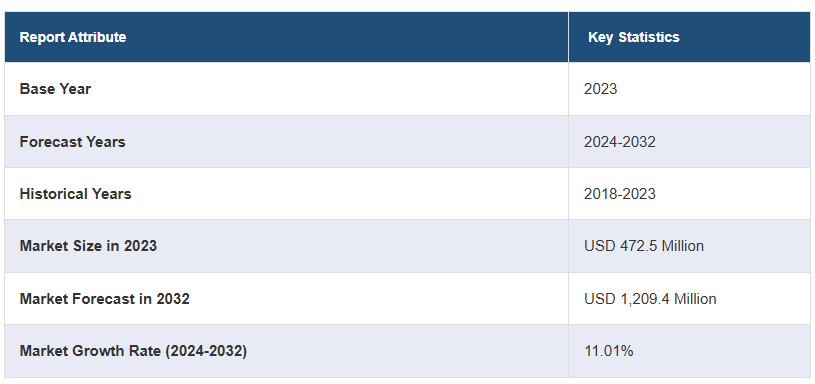Click the USD 1,209.4 Million value
The height and width of the screenshot is (384, 815).
pos(650,299)
